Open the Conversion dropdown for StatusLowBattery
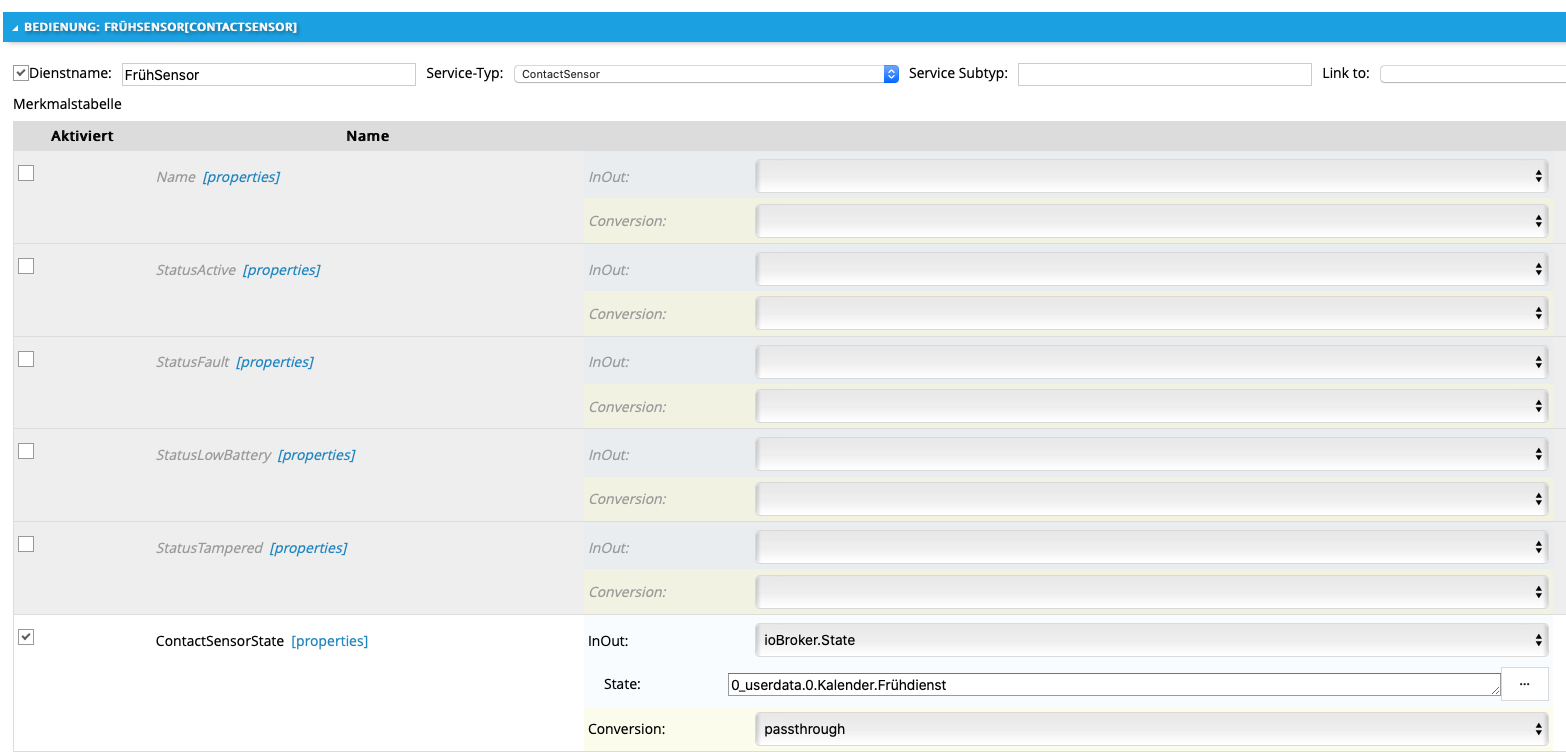 (x=1151, y=499)
